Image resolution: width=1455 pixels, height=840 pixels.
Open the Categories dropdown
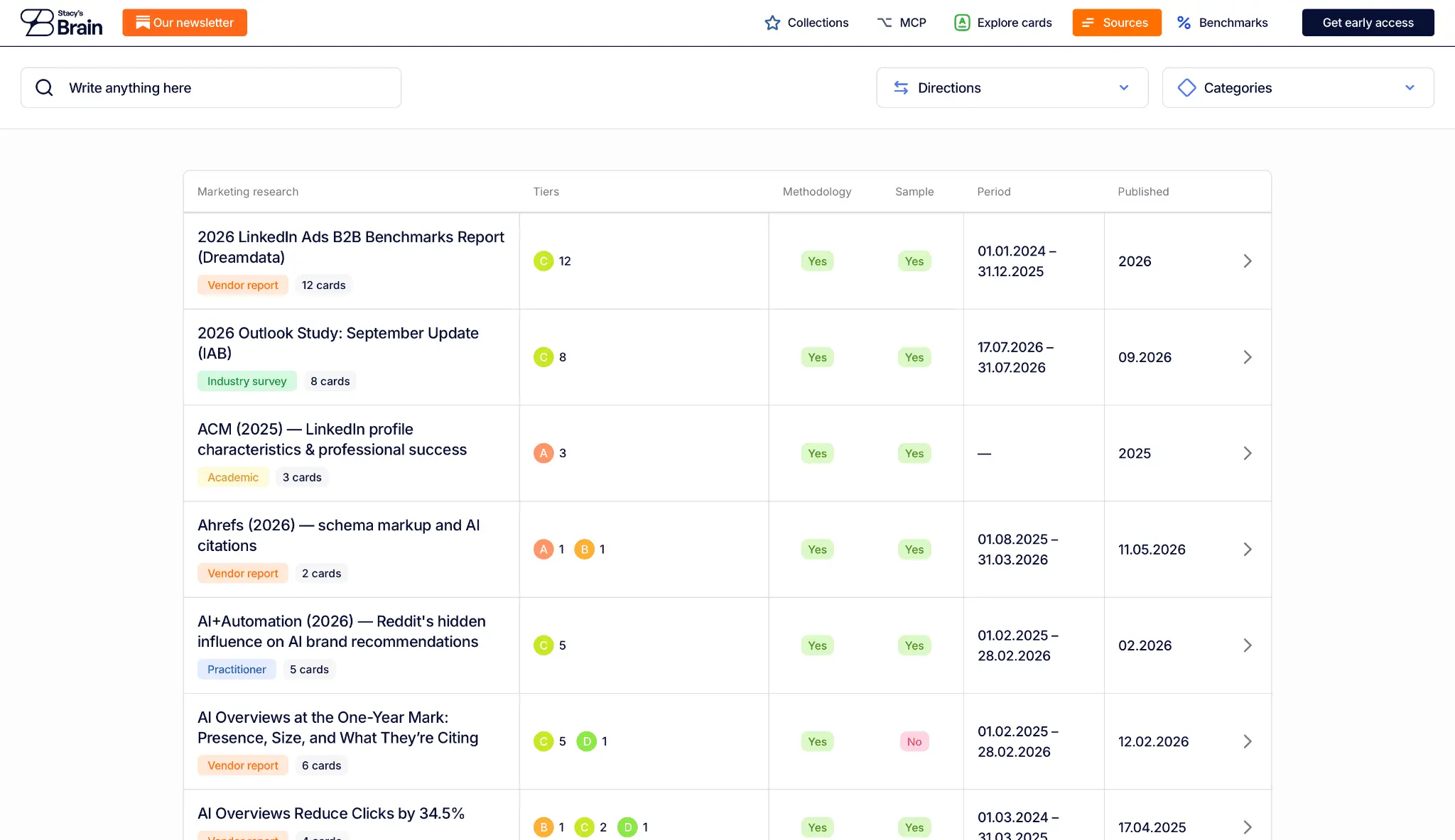click(1298, 87)
